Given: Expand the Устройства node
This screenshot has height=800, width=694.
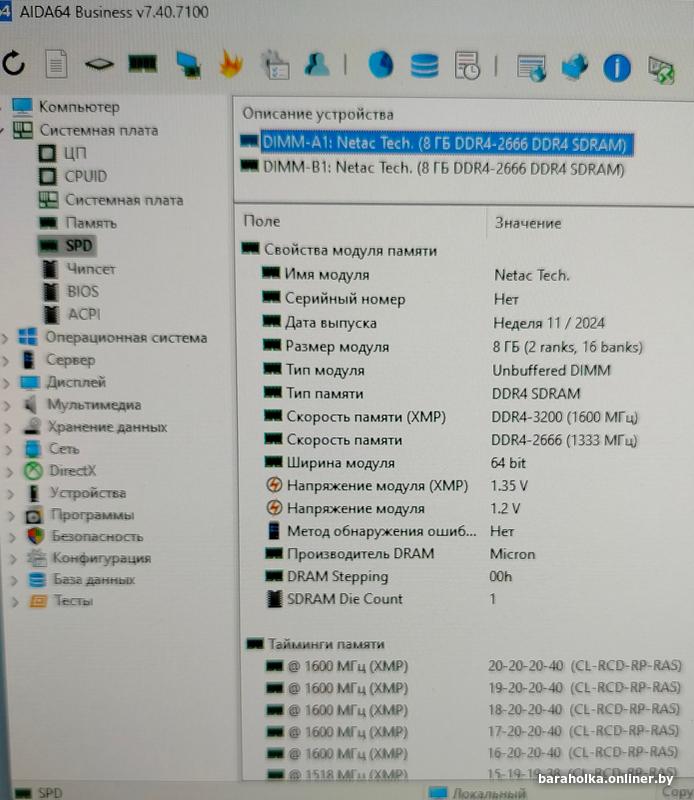Looking at the screenshot, I should click(x=10, y=493).
